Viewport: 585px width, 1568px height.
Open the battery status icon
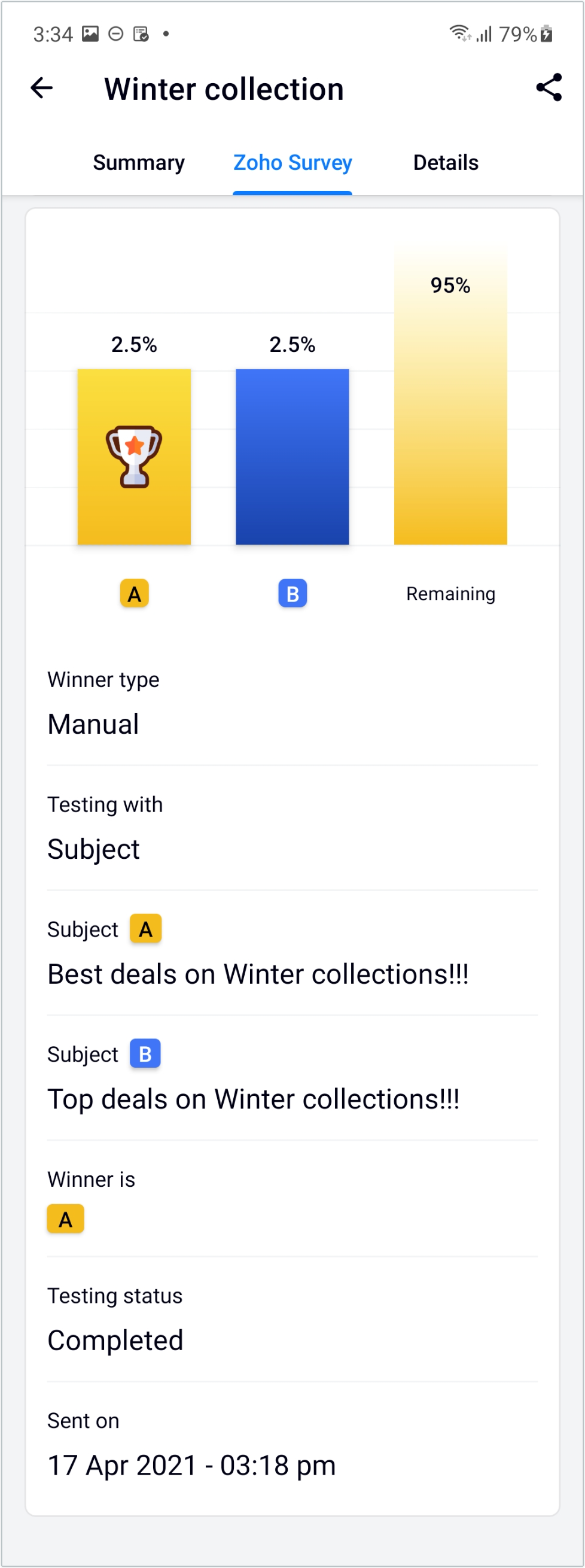pyautogui.click(x=547, y=34)
